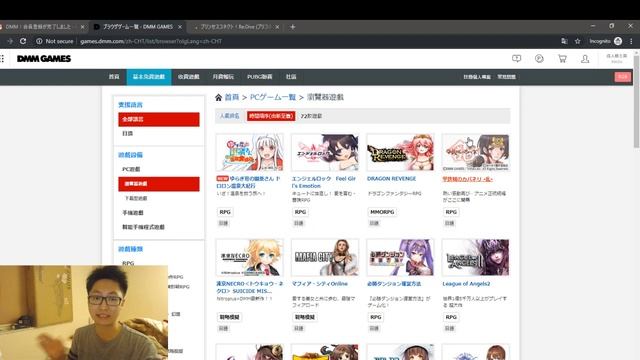Open the 東京NECRO game thumbnail
This screenshot has height=360, width=640.
pyautogui.click(x=250, y=258)
